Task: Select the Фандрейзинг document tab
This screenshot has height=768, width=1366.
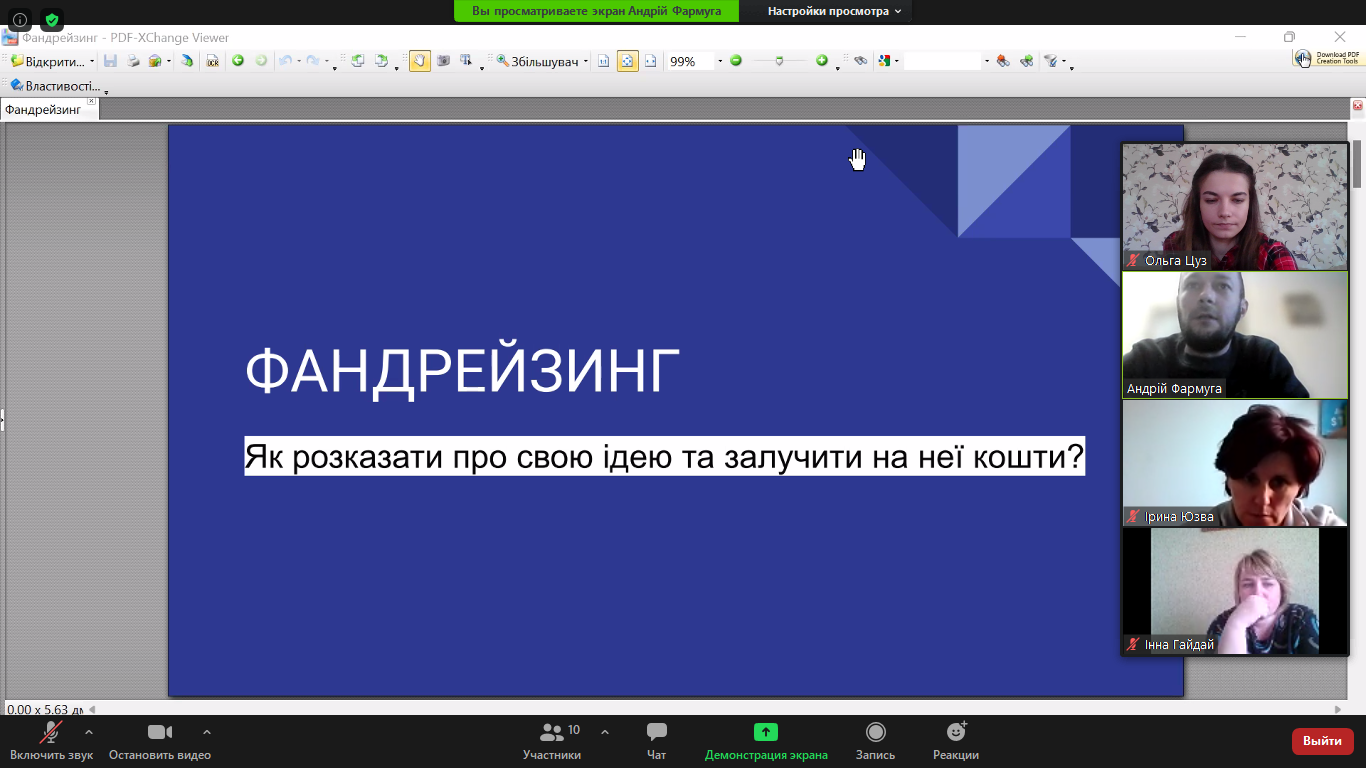Action: (43, 109)
